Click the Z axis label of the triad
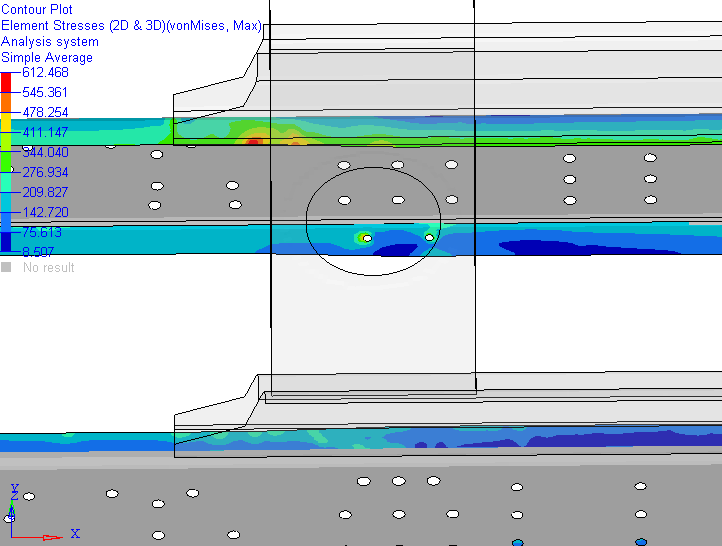 (x=14, y=495)
